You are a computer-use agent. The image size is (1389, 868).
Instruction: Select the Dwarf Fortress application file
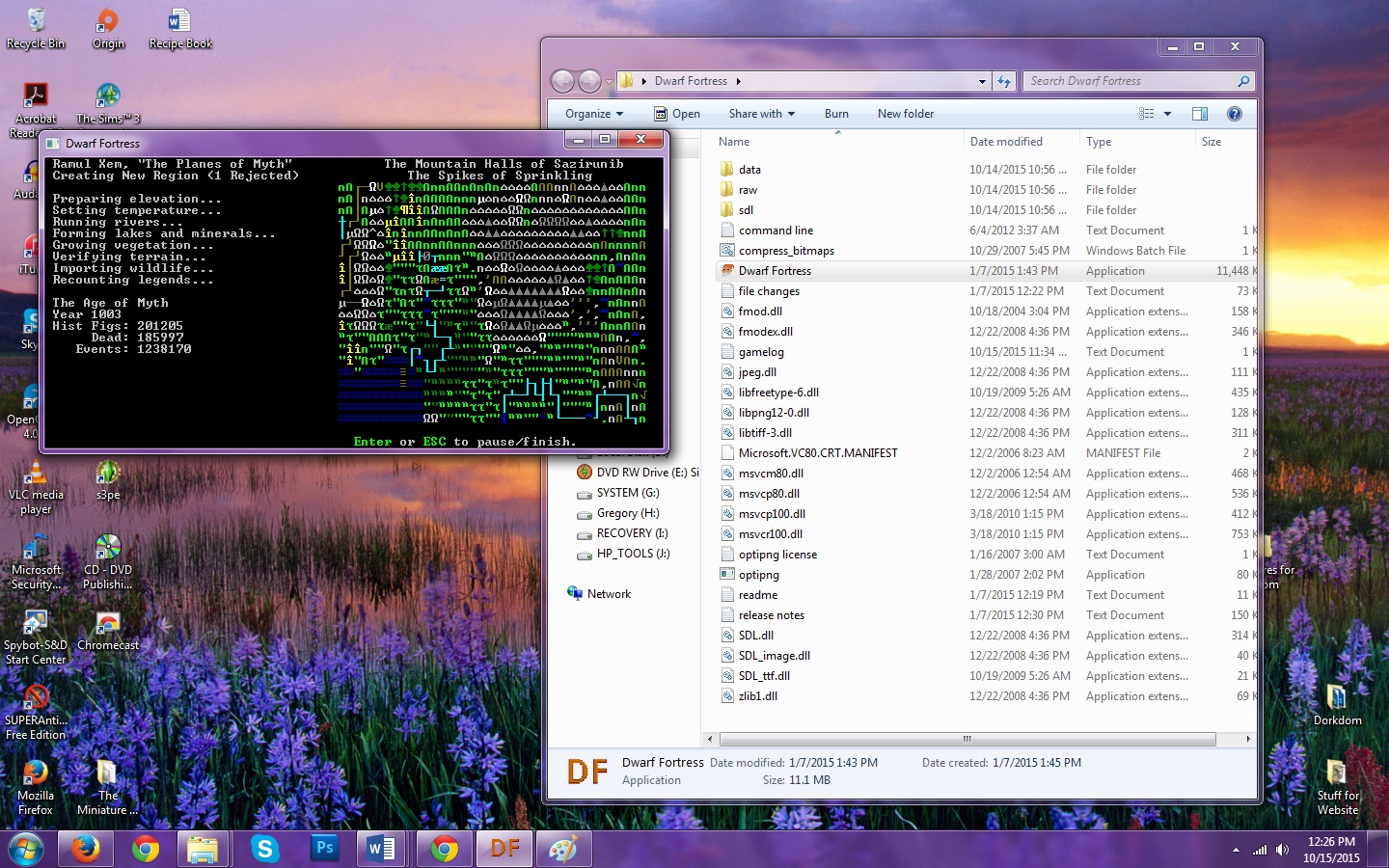(775, 271)
